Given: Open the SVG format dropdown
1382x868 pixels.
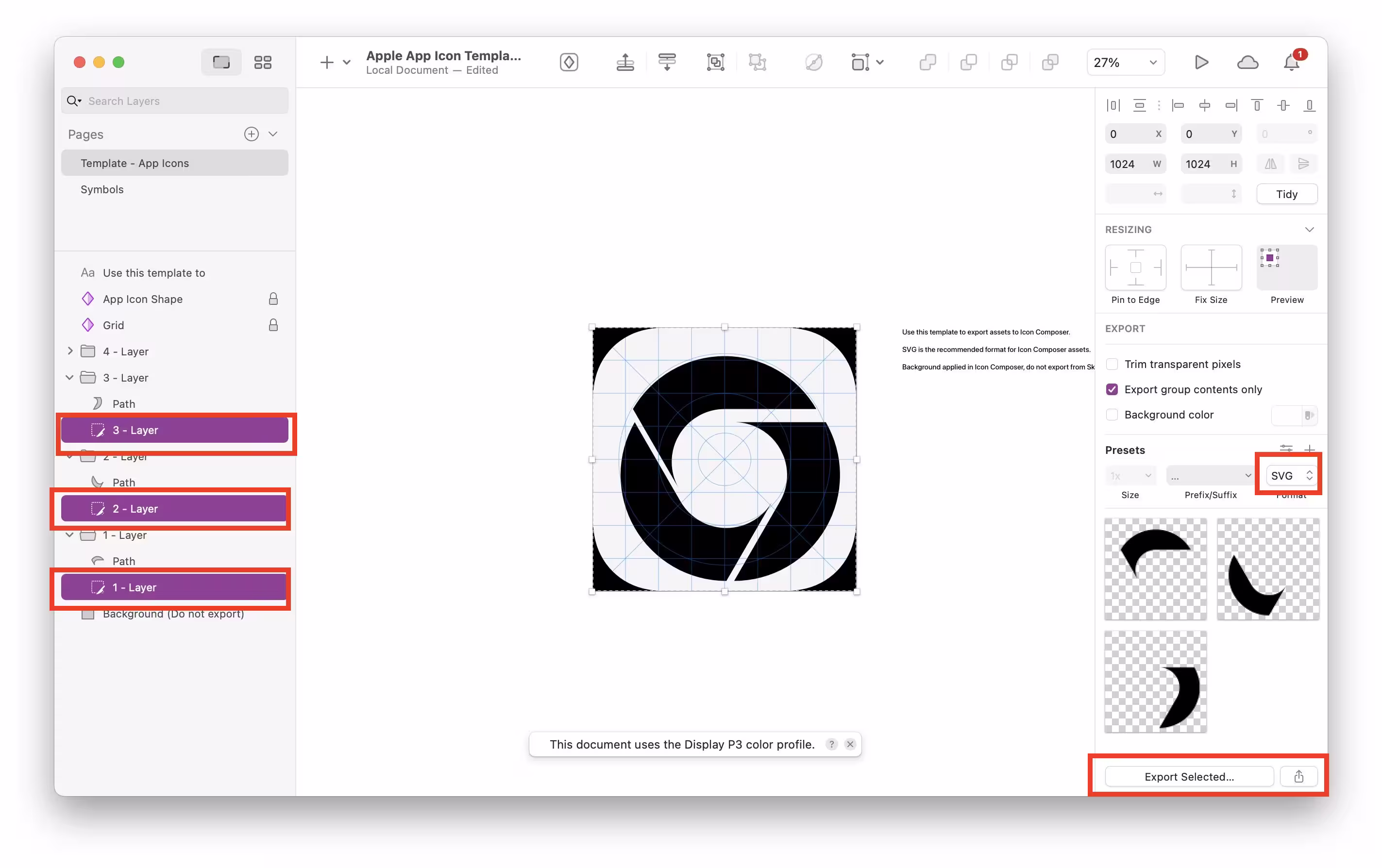Looking at the screenshot, I should (1291, 475).
